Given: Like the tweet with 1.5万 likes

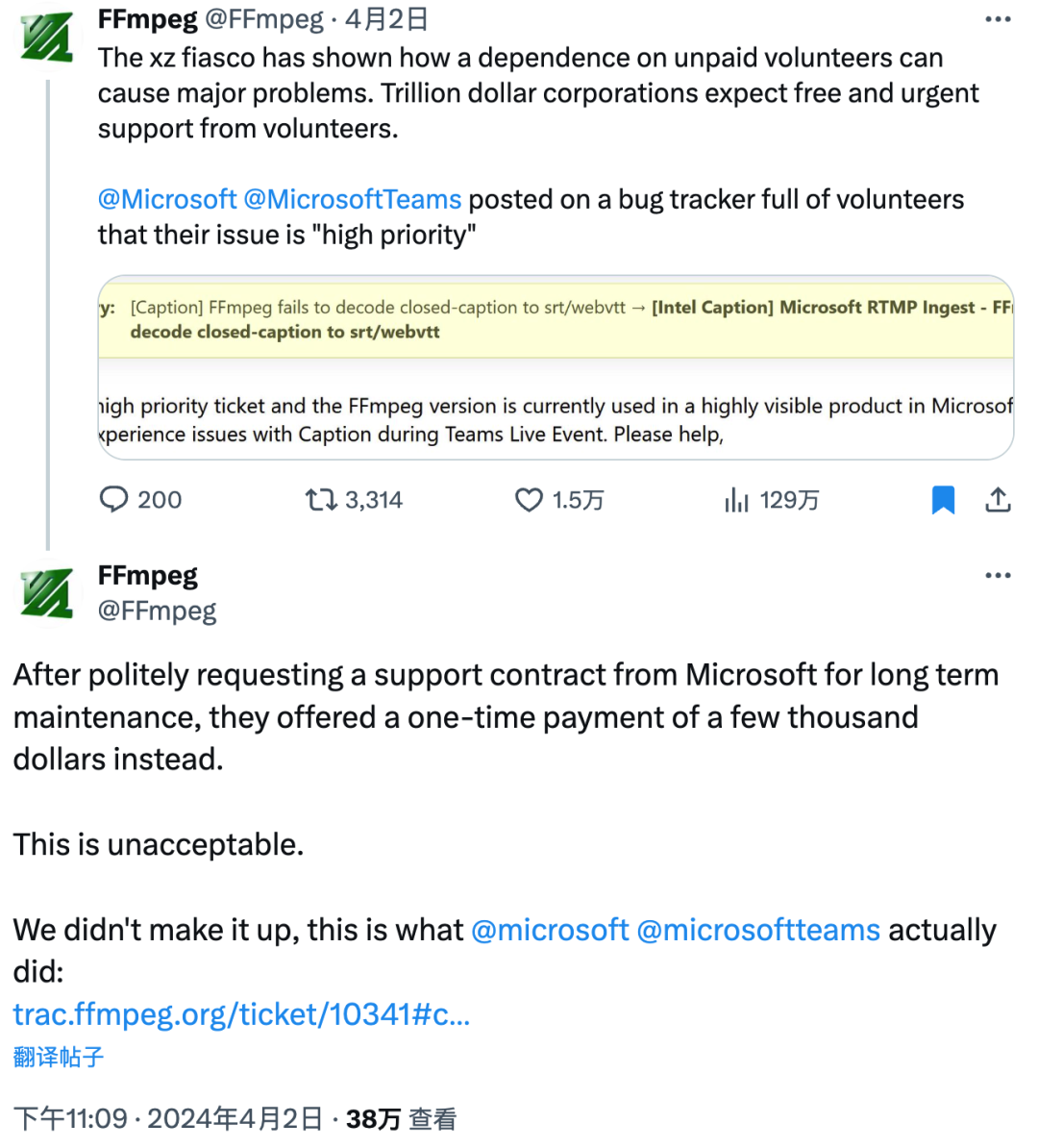Looking at the screenshot, I should pyautogui.click(x=529, y=499).
